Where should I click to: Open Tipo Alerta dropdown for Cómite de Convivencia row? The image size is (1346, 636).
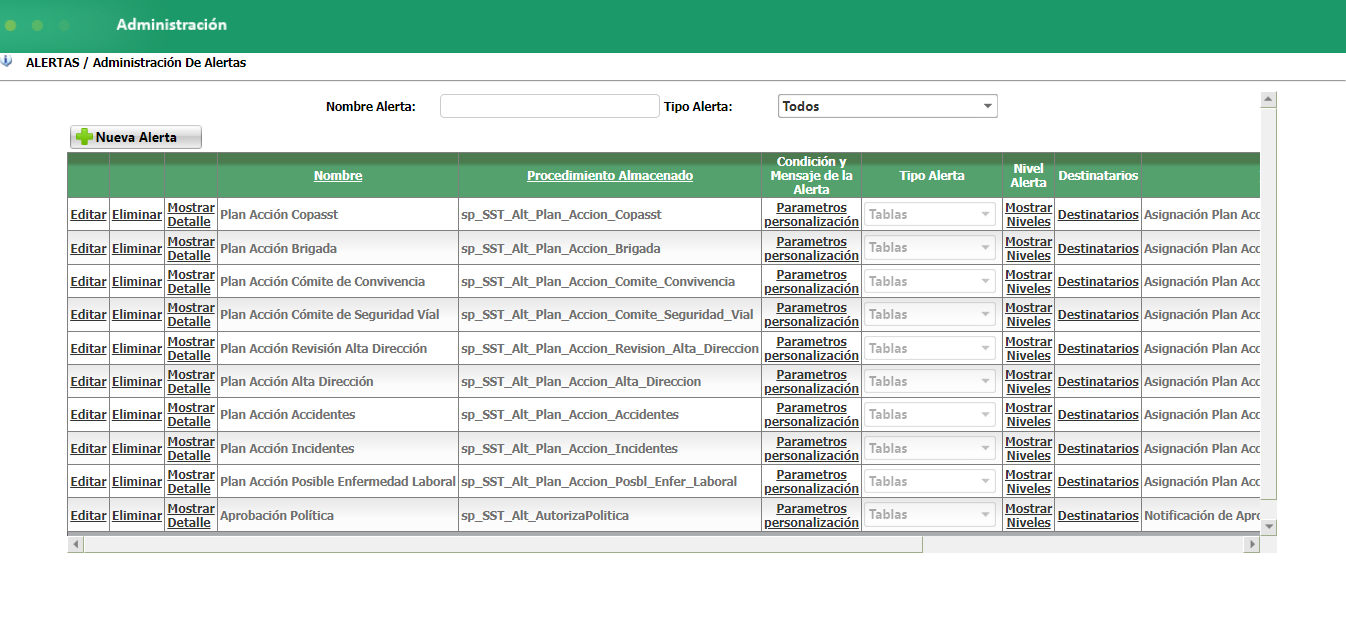(x=930, y=281)
